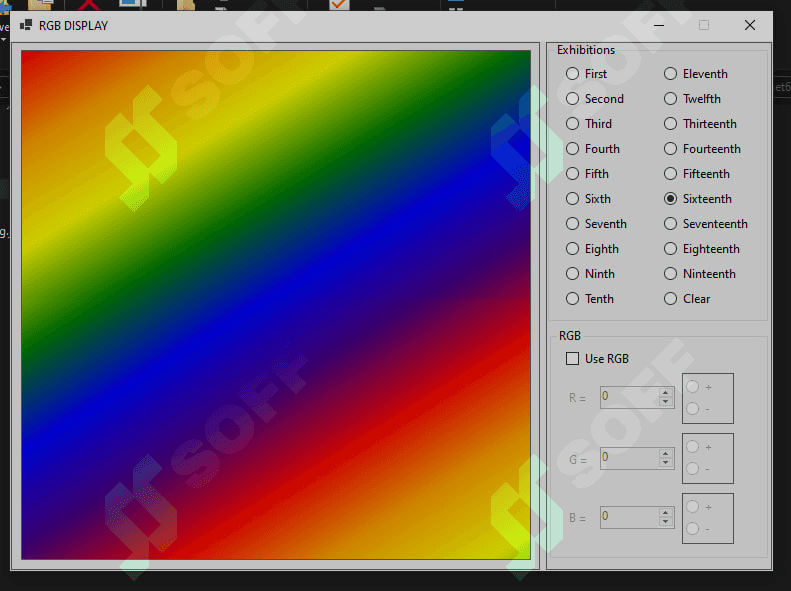Image resolution: width=791 pixels, height=591 pixels.
Task: Select the Second exhibition option
Action: tap(572, 99)
